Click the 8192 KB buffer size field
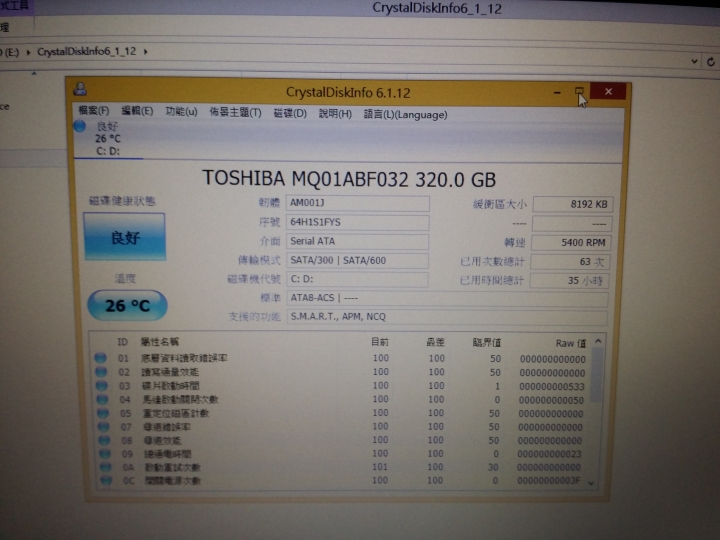This screenshot has height=540, width=720. (573, 204)
